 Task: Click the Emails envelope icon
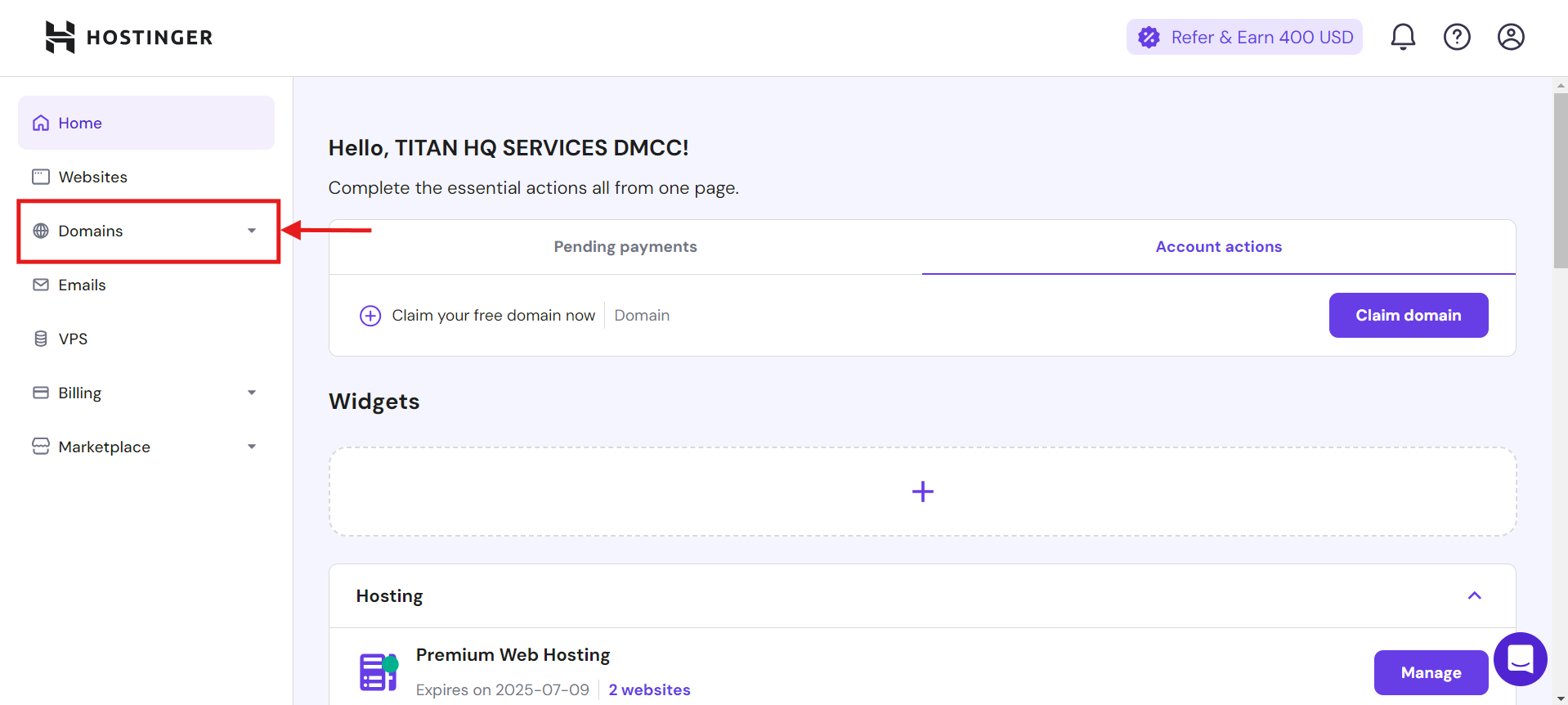[41, 285]
